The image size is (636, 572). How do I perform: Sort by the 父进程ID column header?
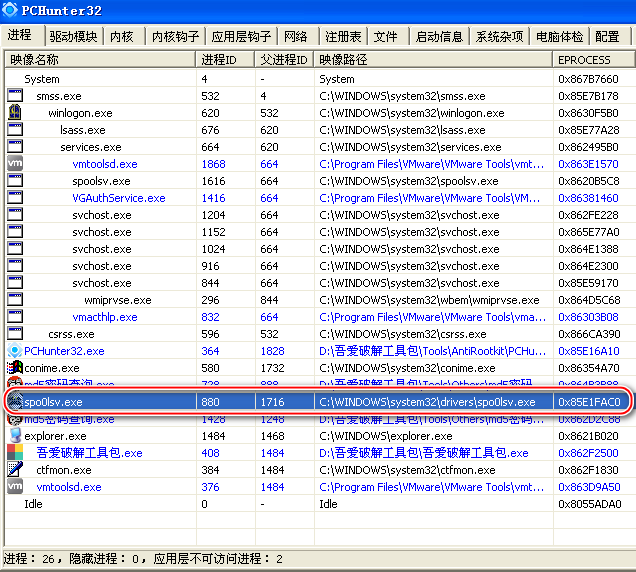[284, 60]
